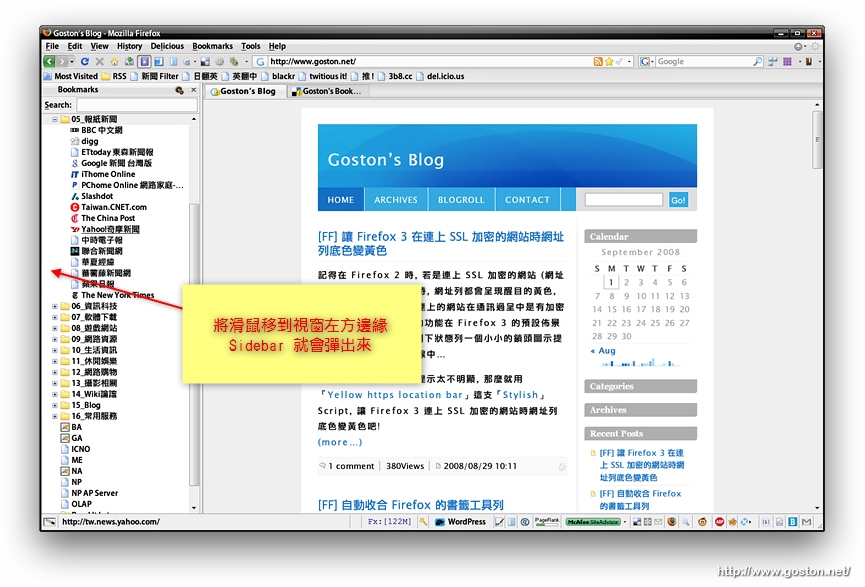Open the digg bookmark in sidebar
Viewport: 865px width, 587px height.
pos(84,141)
